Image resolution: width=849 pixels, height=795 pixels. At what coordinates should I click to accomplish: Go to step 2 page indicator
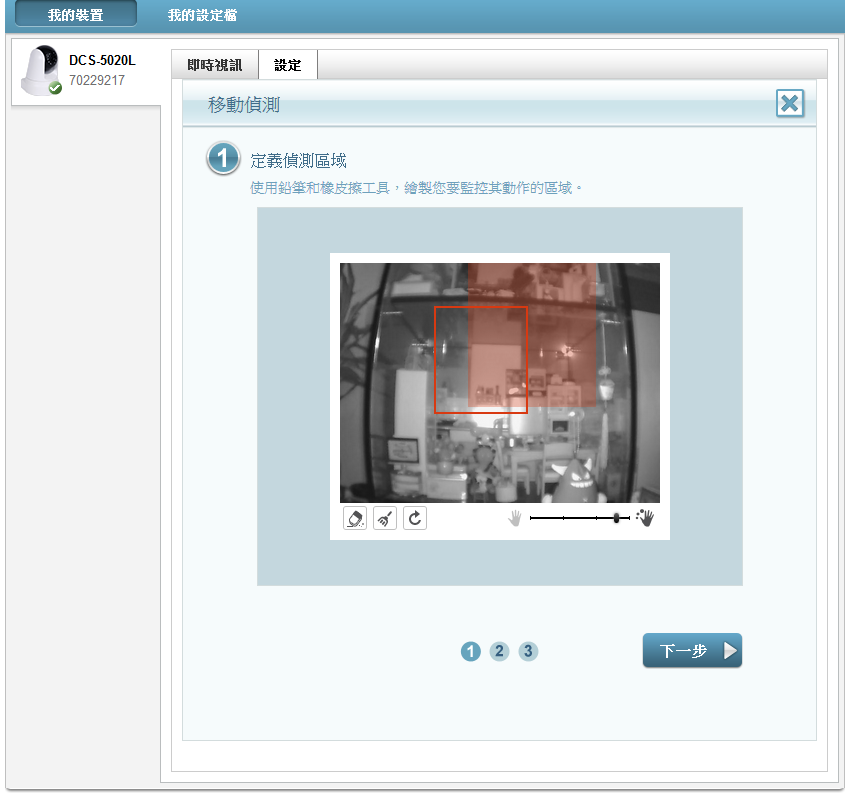499,651
